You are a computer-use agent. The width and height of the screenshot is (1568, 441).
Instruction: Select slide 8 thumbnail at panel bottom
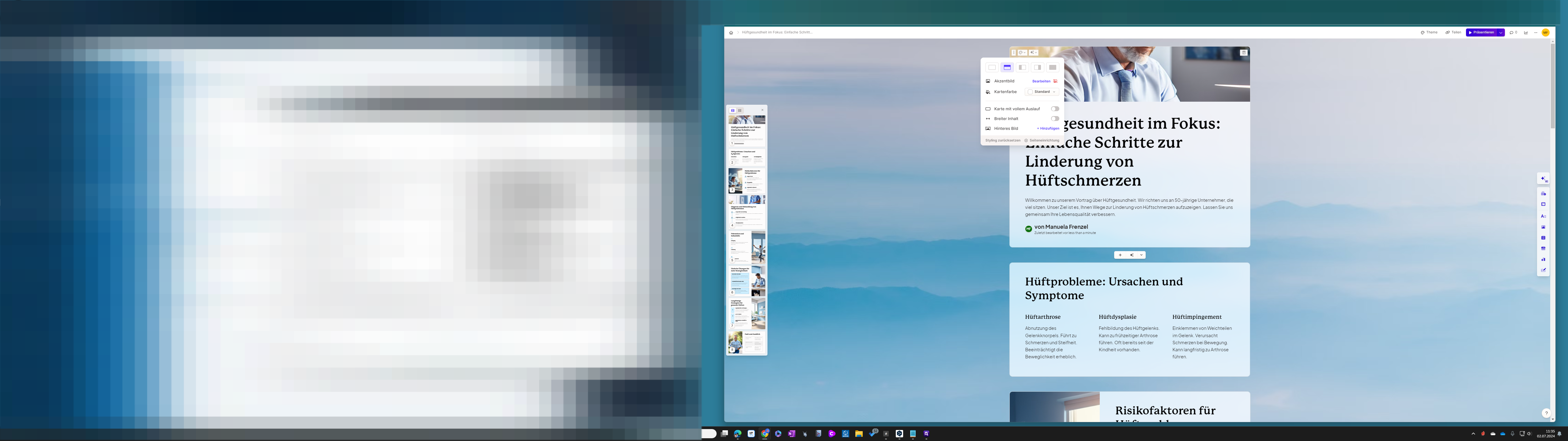pyautogui.click(x=747, y=342)
